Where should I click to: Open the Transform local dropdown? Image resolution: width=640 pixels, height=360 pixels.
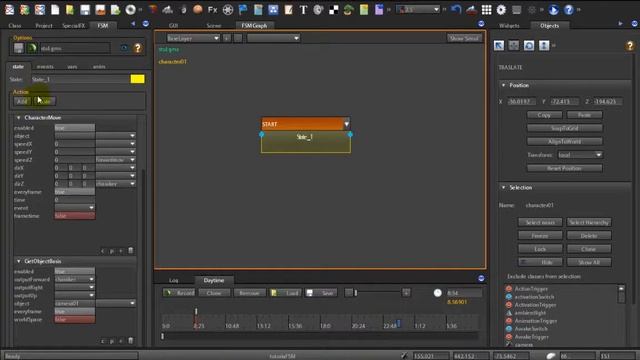pos(580,155)
